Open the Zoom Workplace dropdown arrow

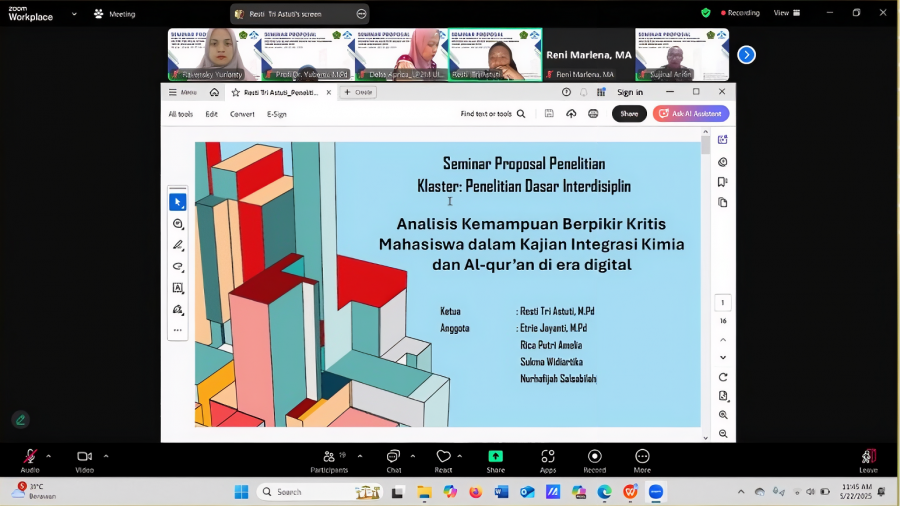pyautogui.click(x=74, y=14)
